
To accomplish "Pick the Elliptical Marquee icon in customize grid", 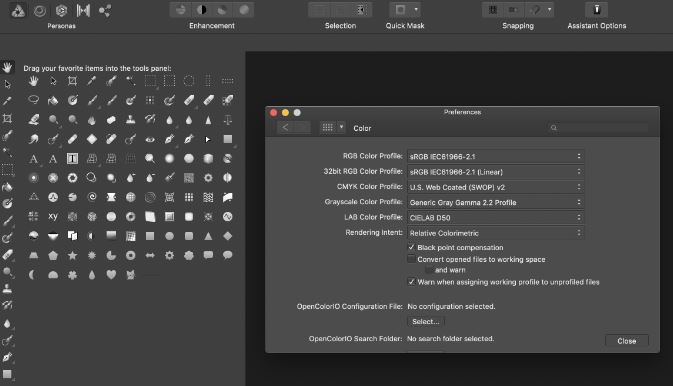I will coord(189,81).
